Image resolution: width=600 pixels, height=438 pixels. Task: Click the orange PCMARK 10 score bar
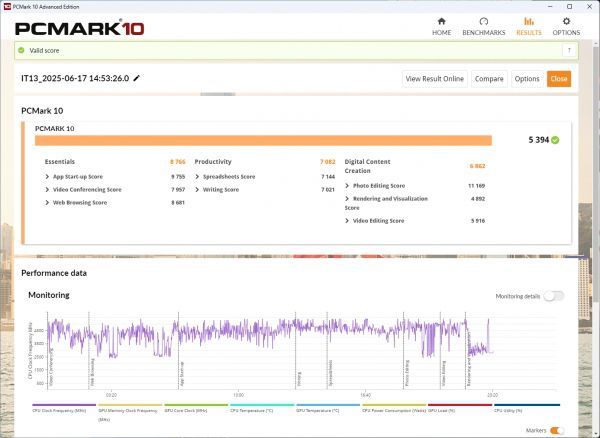[x=263, y=140]
